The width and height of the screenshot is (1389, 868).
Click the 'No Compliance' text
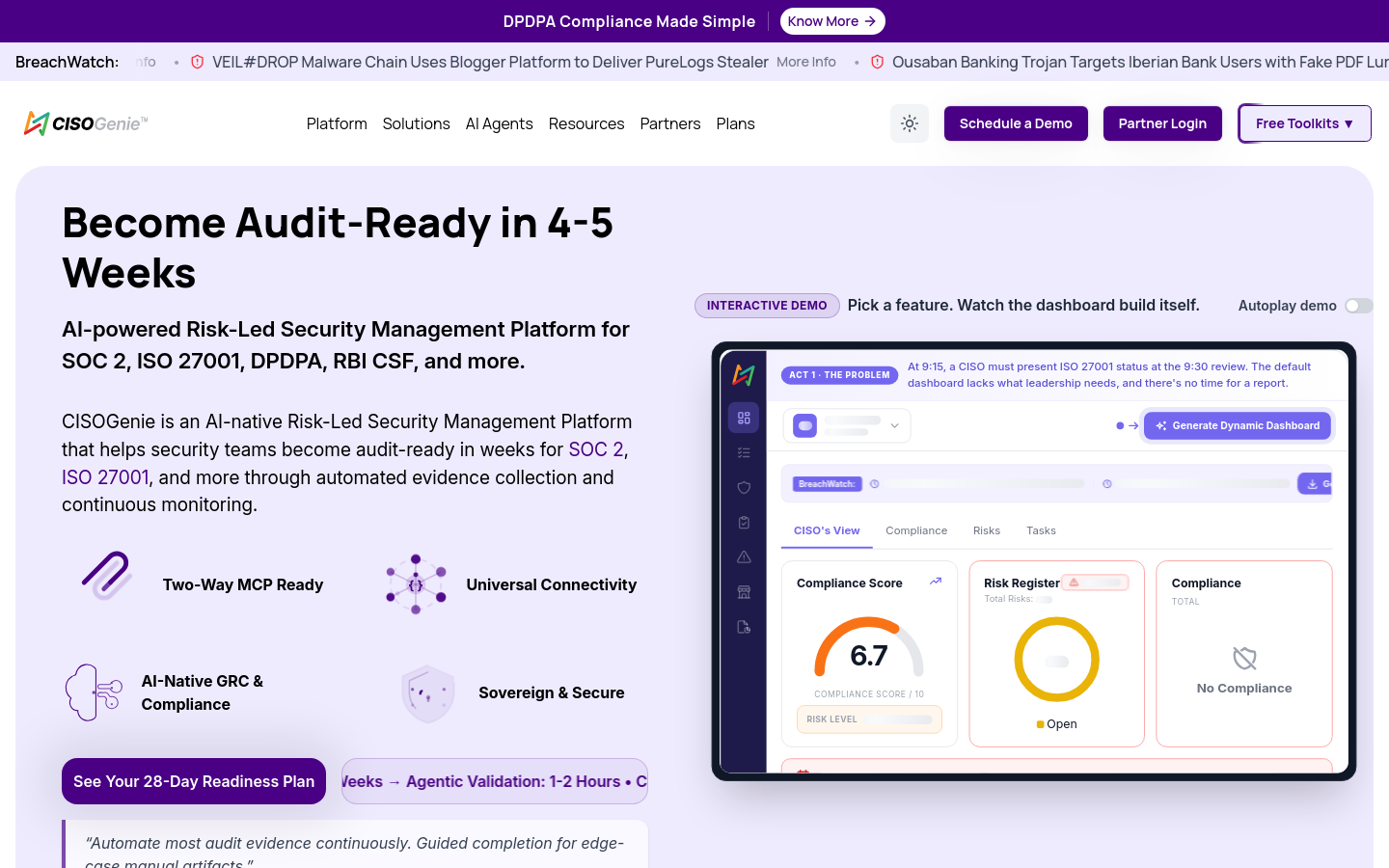click(x=1244, y=688)
